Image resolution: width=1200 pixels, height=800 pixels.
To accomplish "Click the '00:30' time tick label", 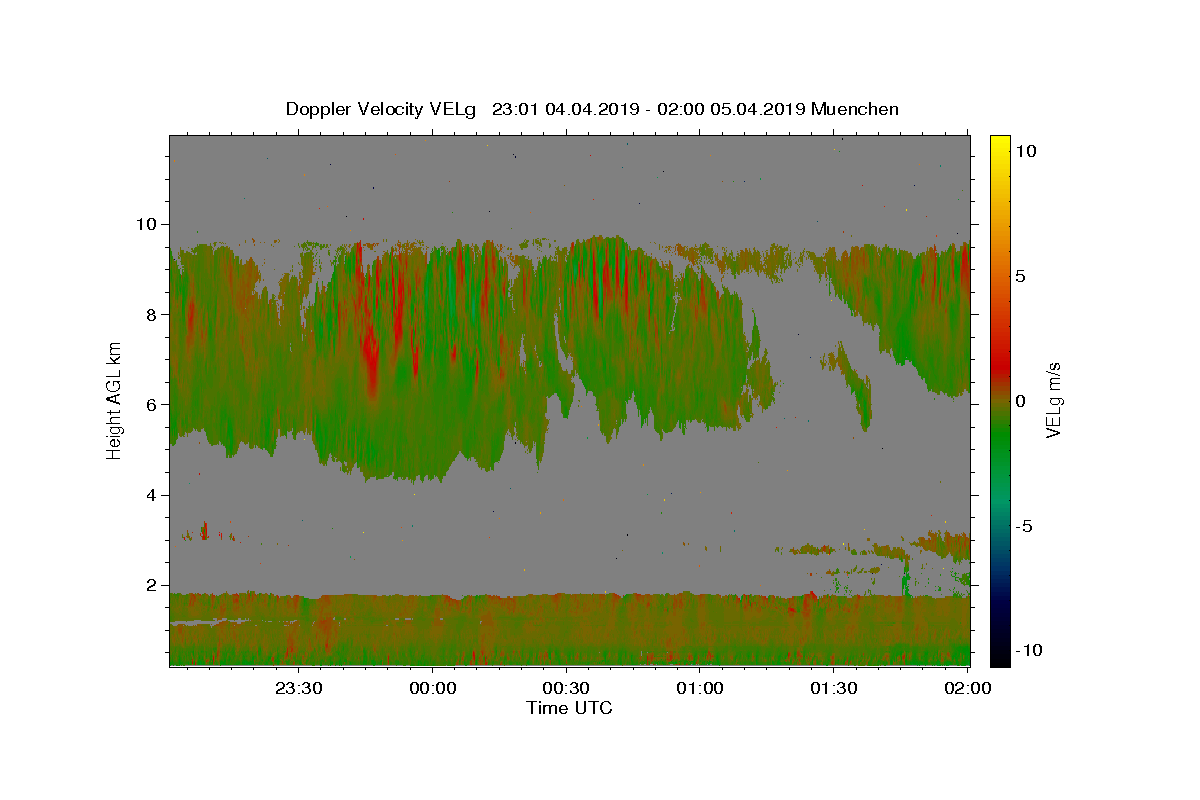I will (566, 689).
